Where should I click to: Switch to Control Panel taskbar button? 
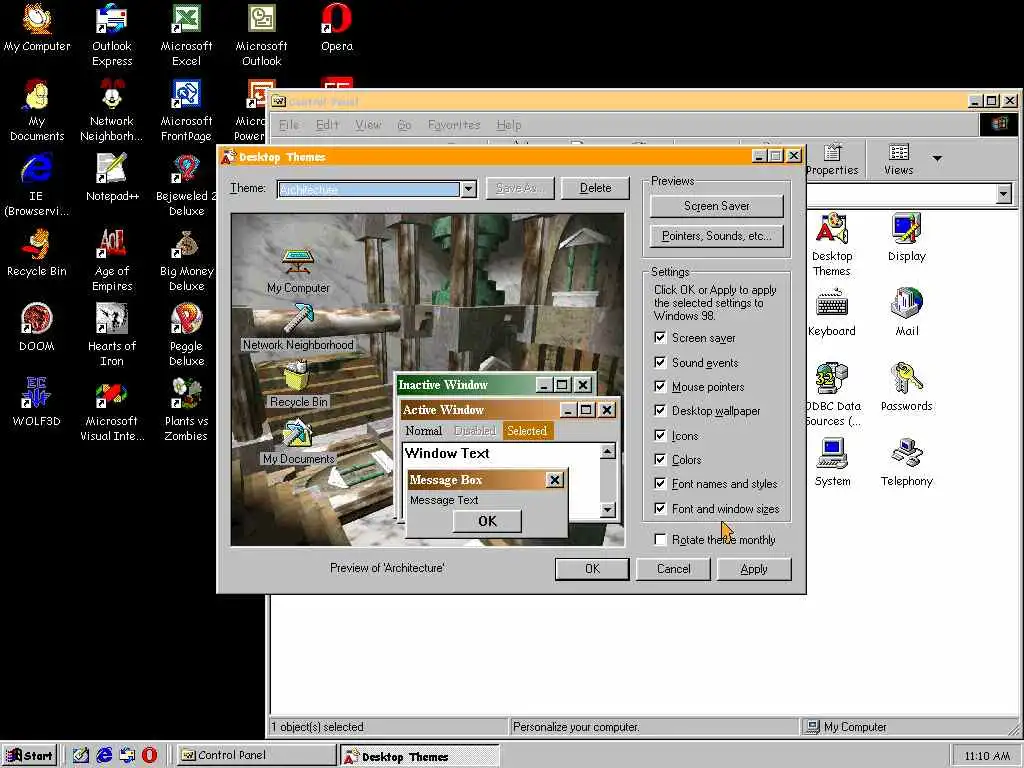257,756
